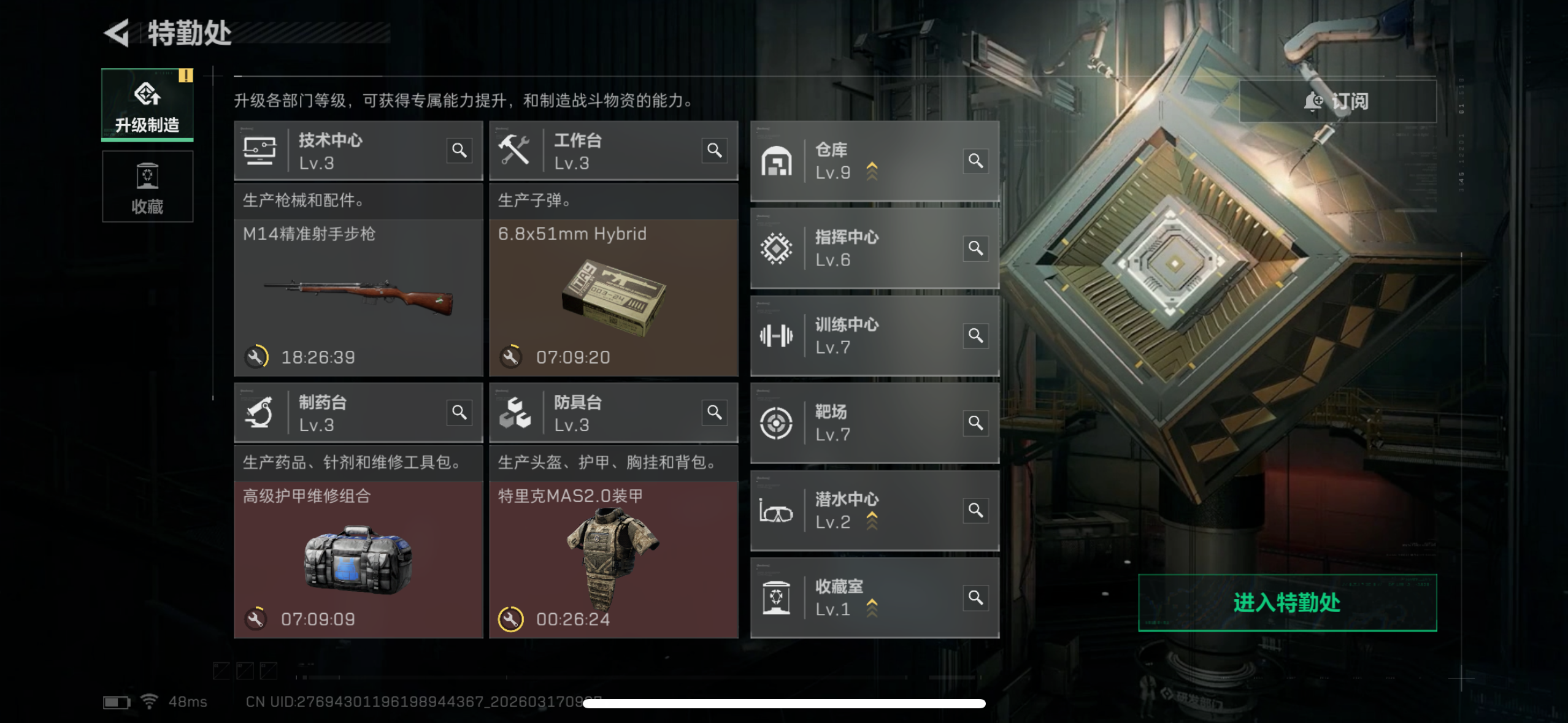Select the 特里克MAS2.0装甲 production card
The image size is (1568, 723).
coord(613,560)
